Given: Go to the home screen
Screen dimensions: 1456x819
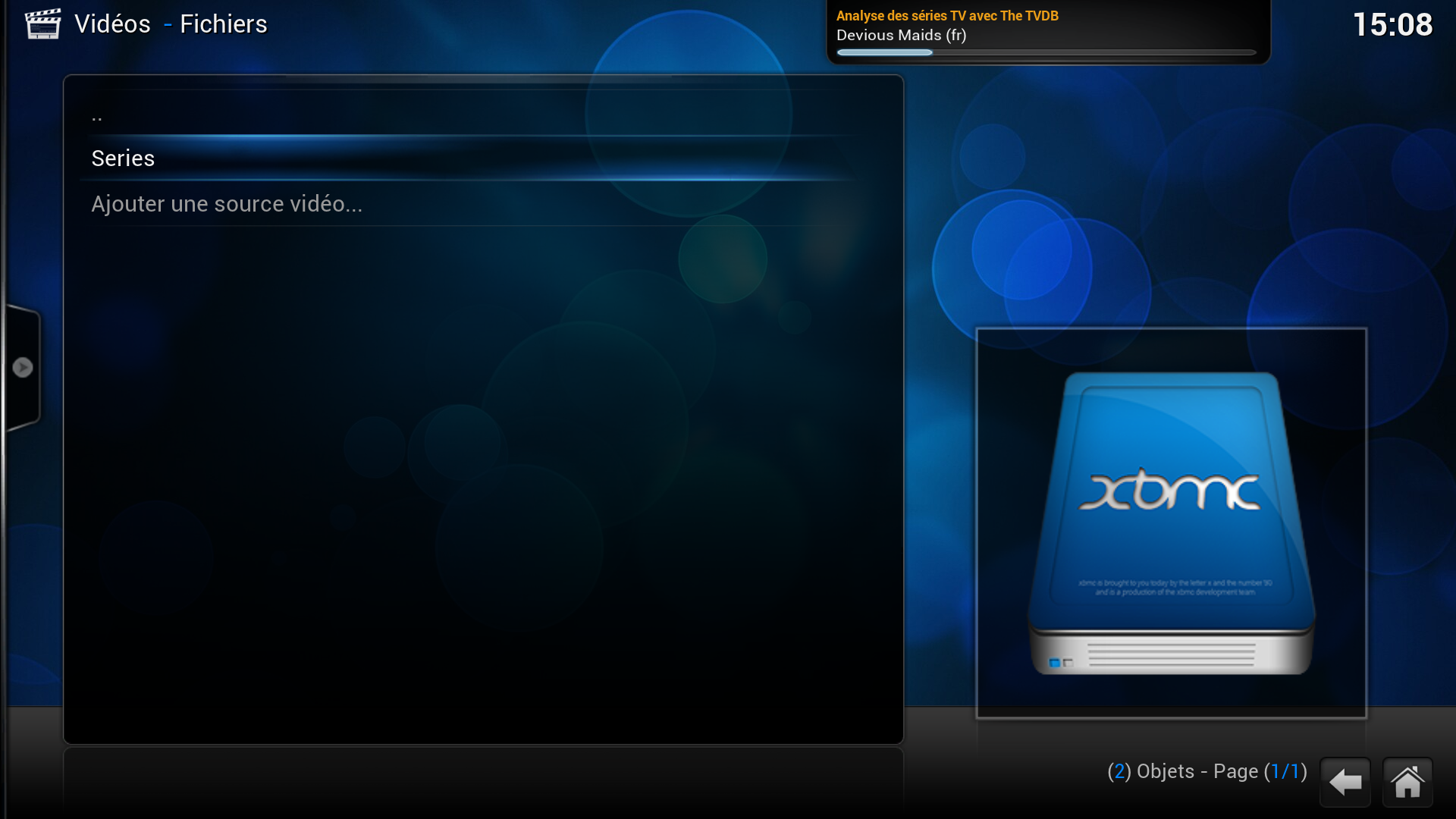Looking at the screenshot, I should point(1407,782).
